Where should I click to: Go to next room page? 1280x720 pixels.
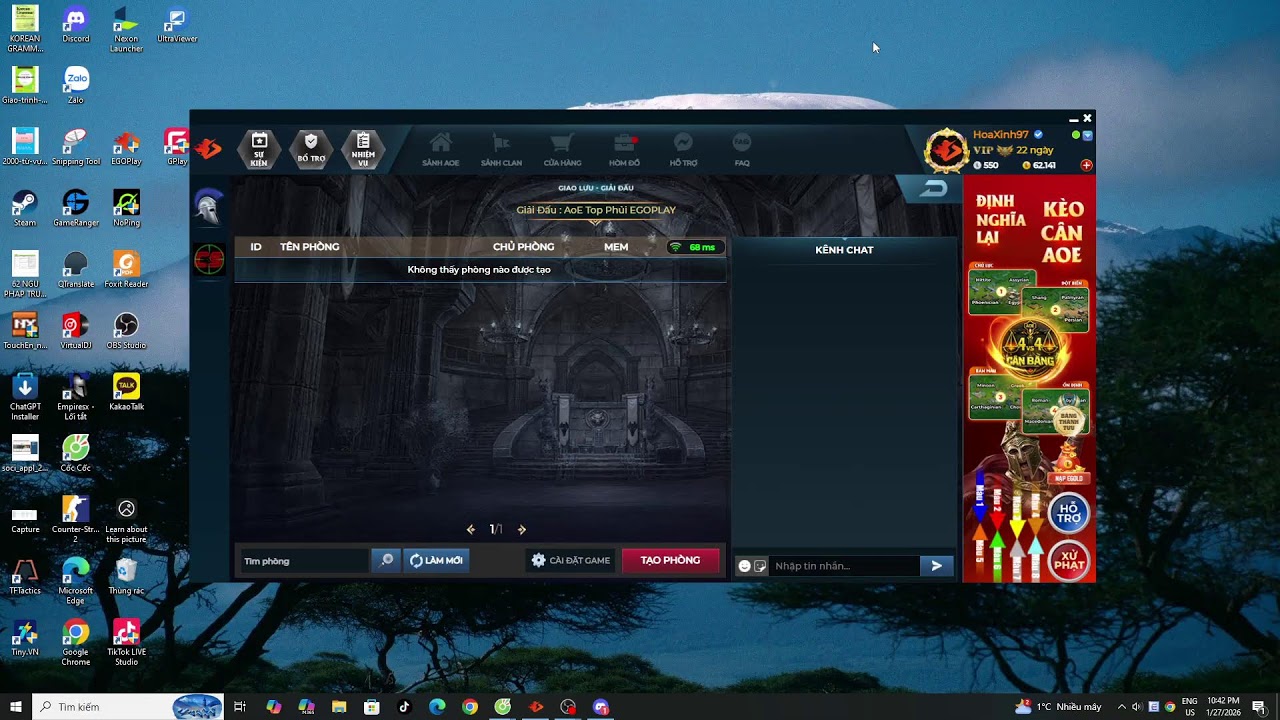521,530
